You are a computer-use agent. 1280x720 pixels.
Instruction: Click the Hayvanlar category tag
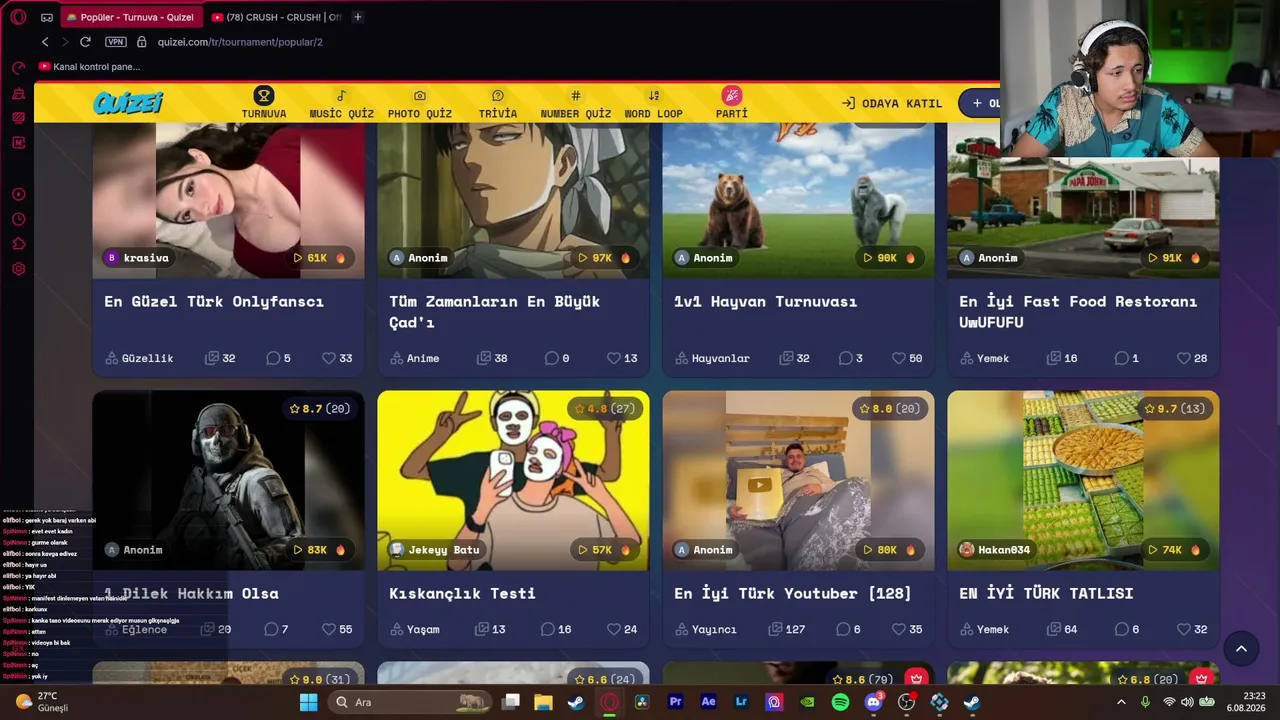click(x=712, y=358)
